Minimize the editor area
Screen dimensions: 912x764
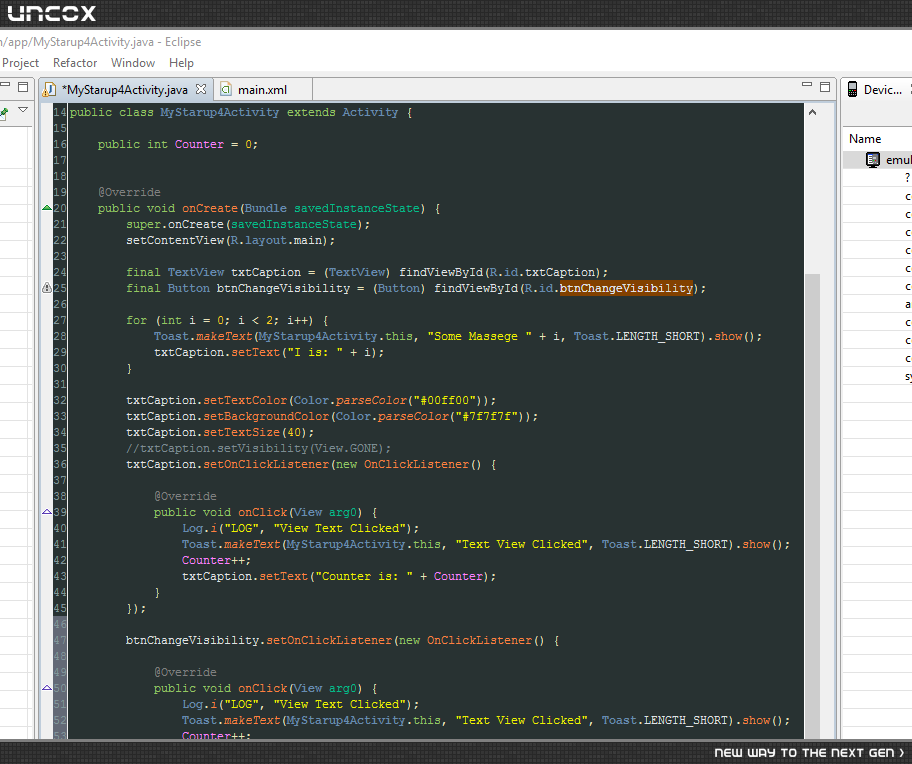coord(807,85)
